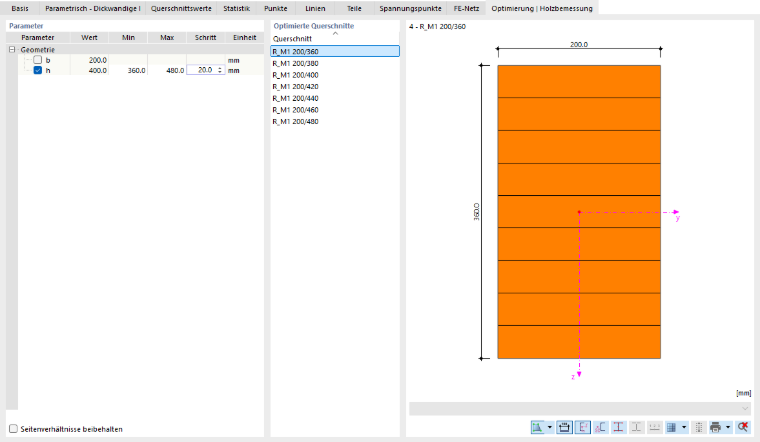
Task: Switch to the Basis tab
Action: coord(20,8)
